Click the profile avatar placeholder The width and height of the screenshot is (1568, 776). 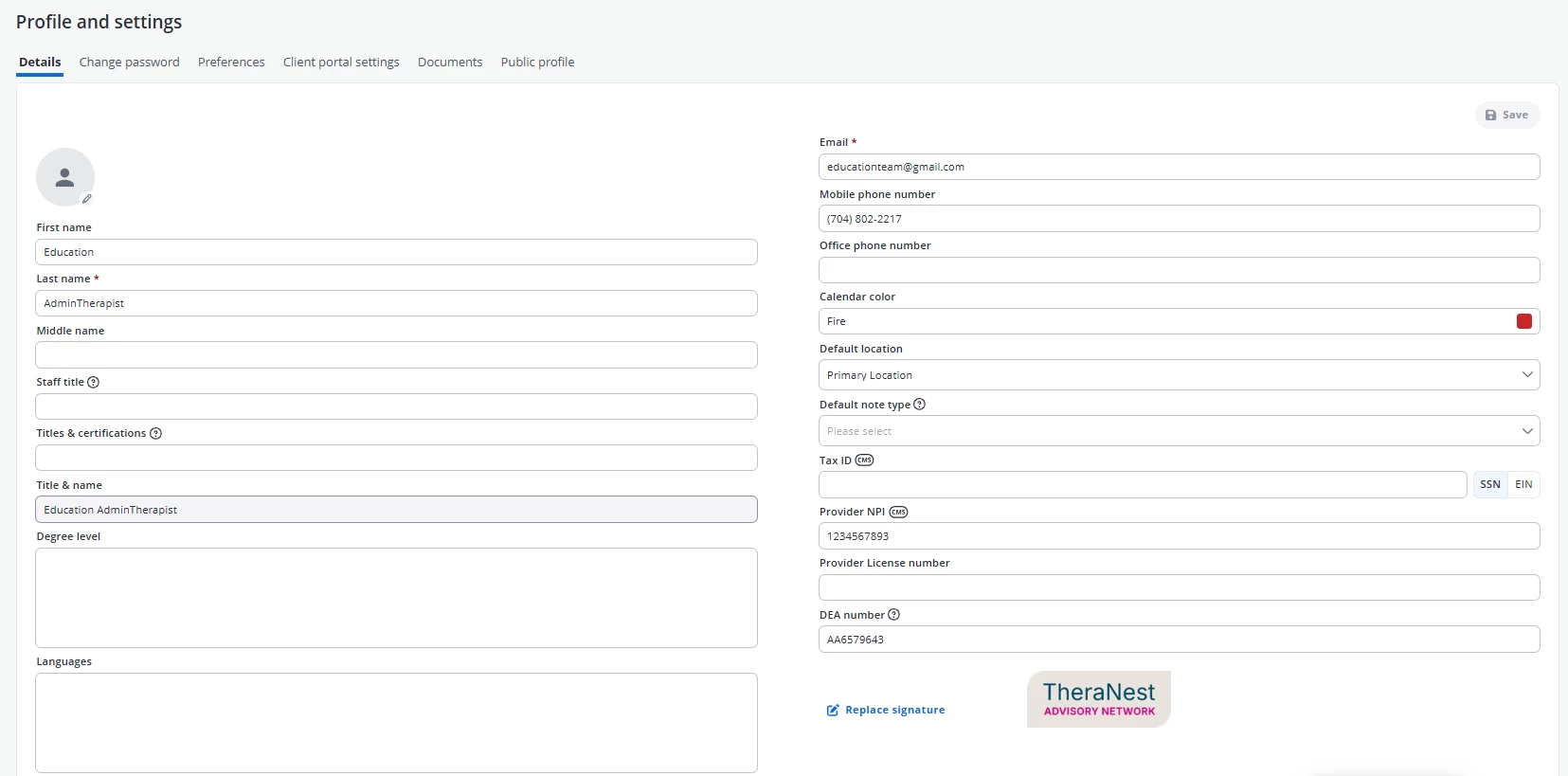pyautogui.click(x=65, y=177)
